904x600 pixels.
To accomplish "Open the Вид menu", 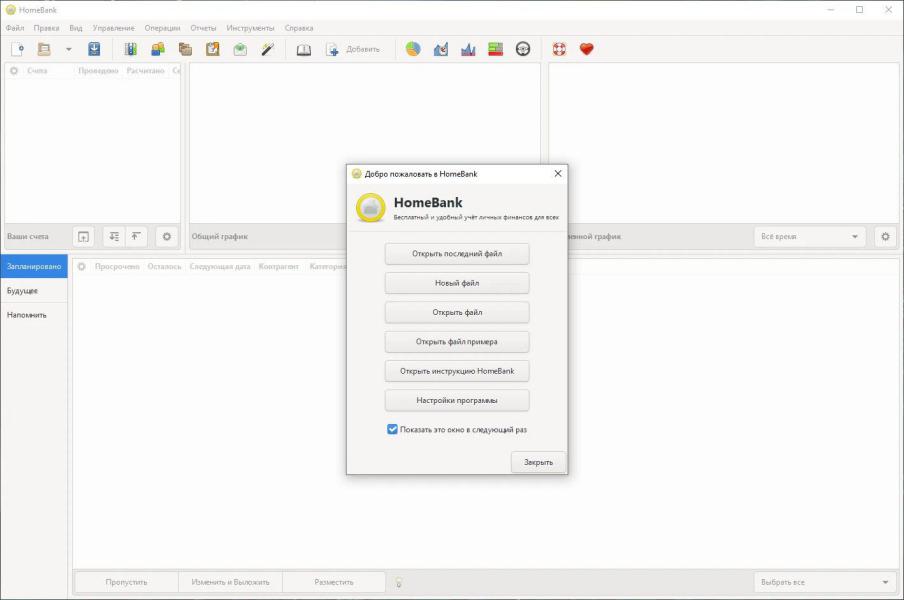I will [76, 28].
